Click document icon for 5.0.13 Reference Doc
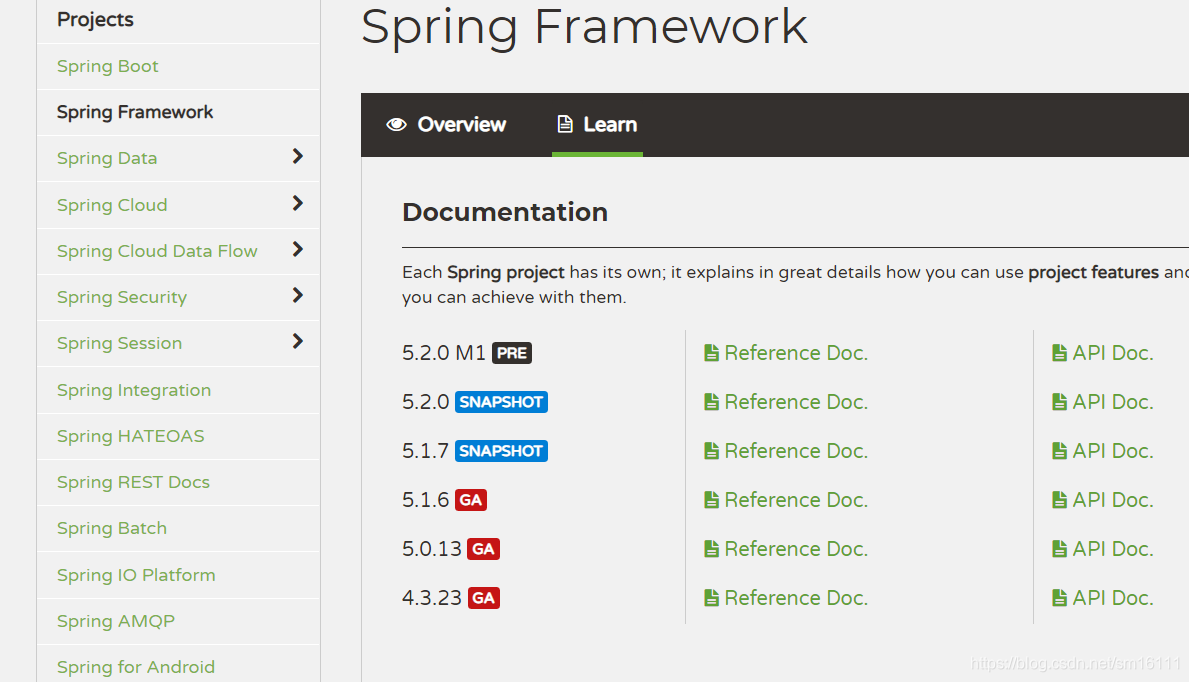 coord(711,548)
